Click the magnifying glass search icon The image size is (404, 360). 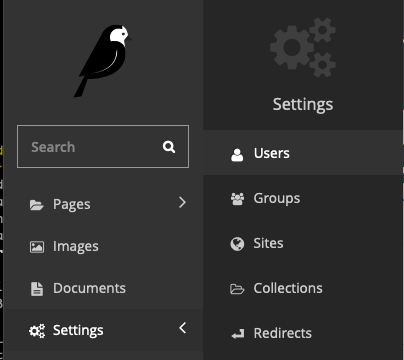(169, 147)
